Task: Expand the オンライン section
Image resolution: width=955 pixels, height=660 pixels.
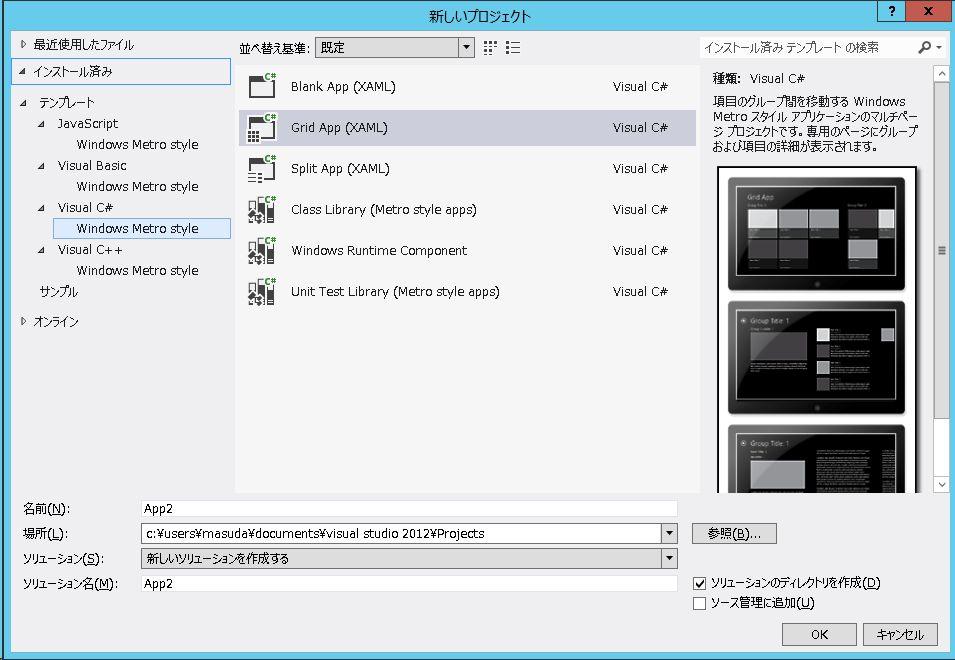Action: [24, 322]
